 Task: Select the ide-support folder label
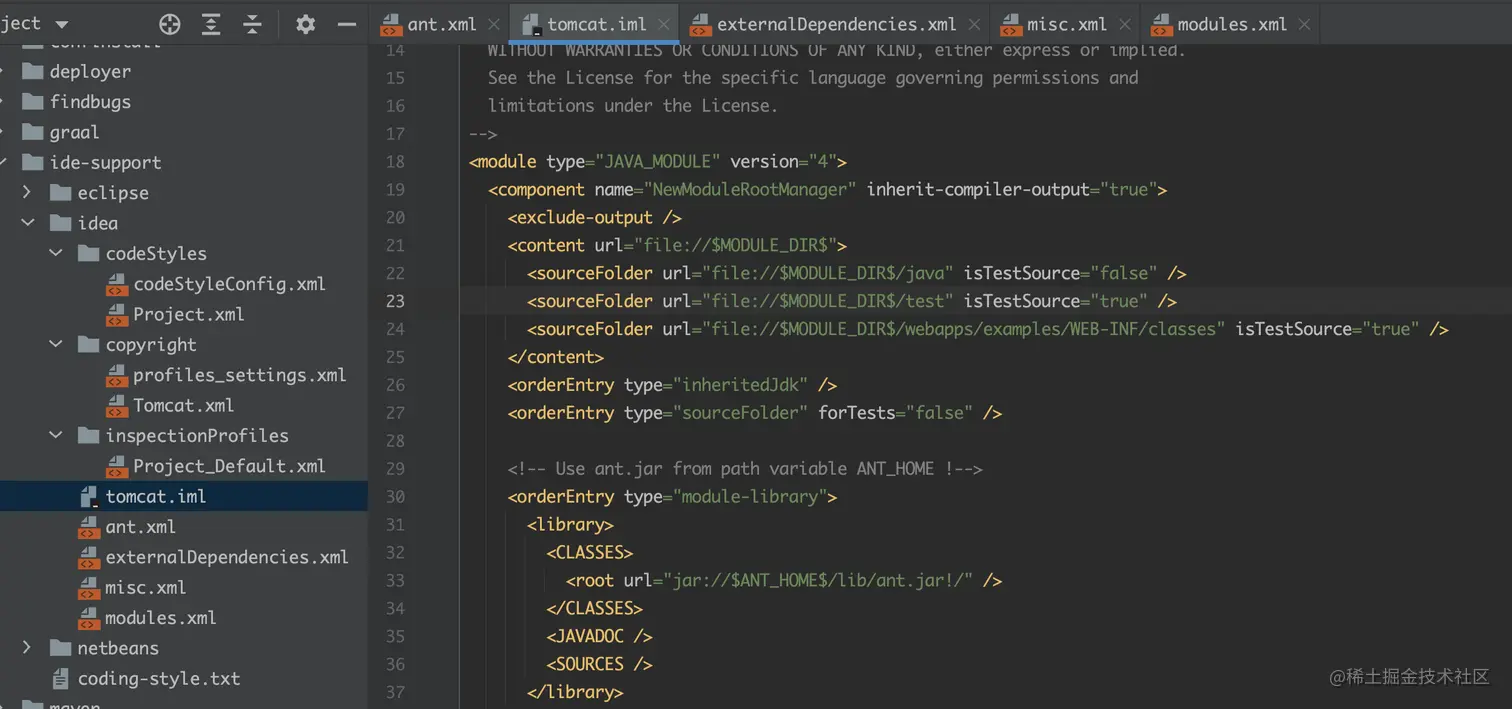(105, 162)
